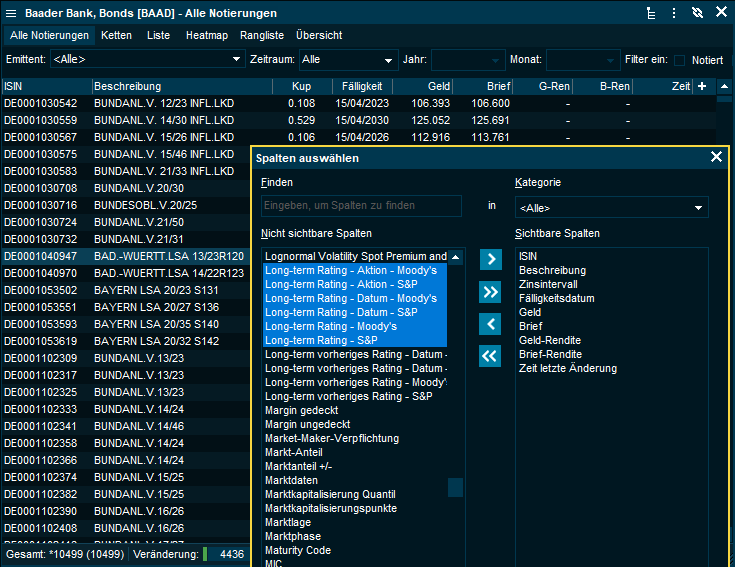Open the Zeitraum dropdown
Image resolution: width=735 pixels, height=567 pixels.
(x=347, y=60)
